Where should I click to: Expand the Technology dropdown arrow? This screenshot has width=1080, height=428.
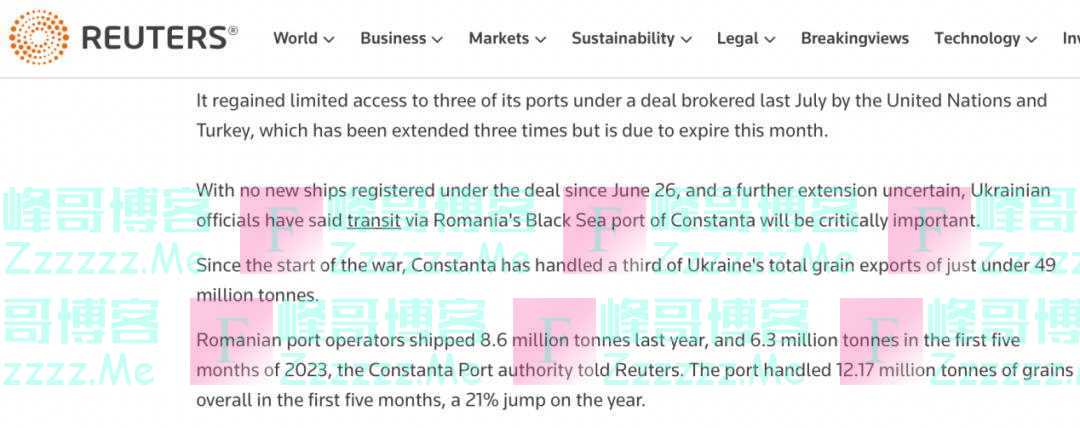pos(1030,39)
